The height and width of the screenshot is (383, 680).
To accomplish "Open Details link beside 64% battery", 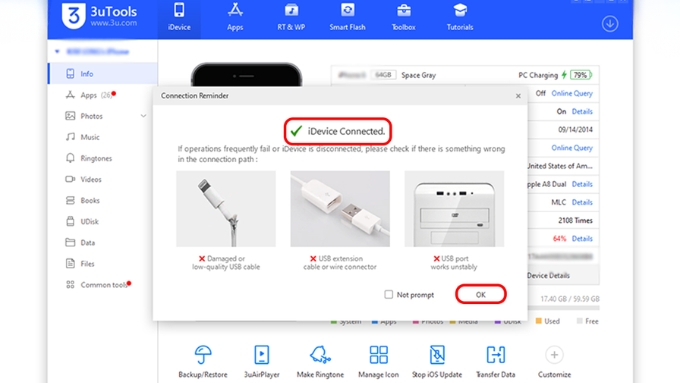I will pyautogui.click(x=582, y=239).
